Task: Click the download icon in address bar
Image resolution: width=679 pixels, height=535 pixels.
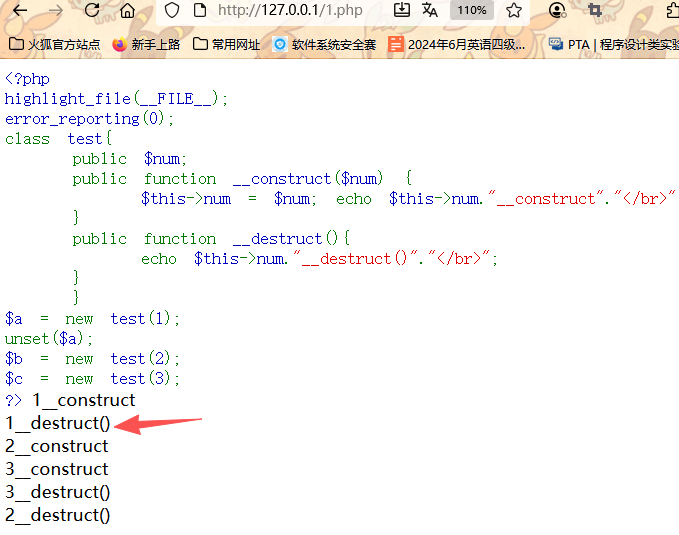Action: 401,10
